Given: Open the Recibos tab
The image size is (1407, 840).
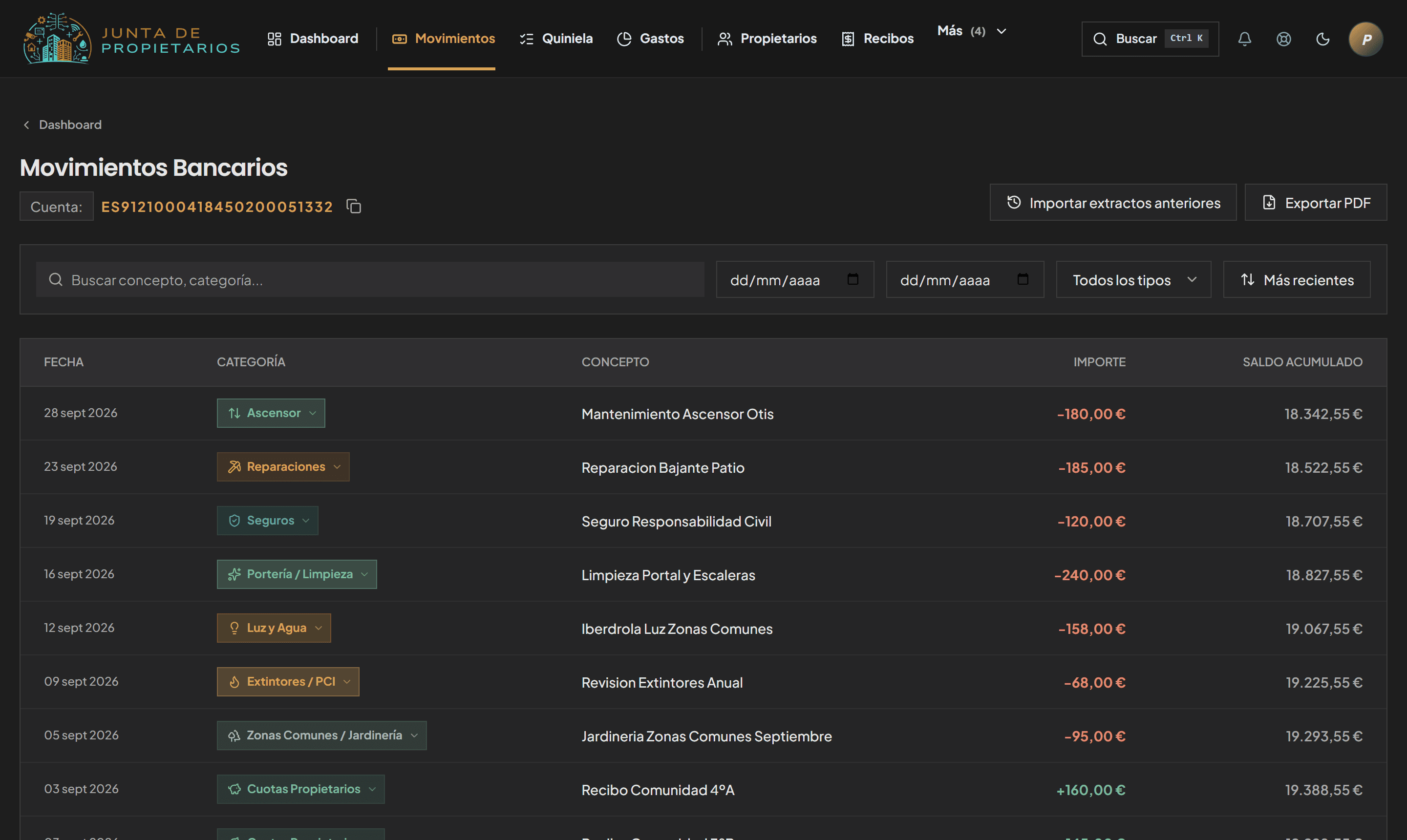Looking at the screenshot, I should click(x=877, y=39).
